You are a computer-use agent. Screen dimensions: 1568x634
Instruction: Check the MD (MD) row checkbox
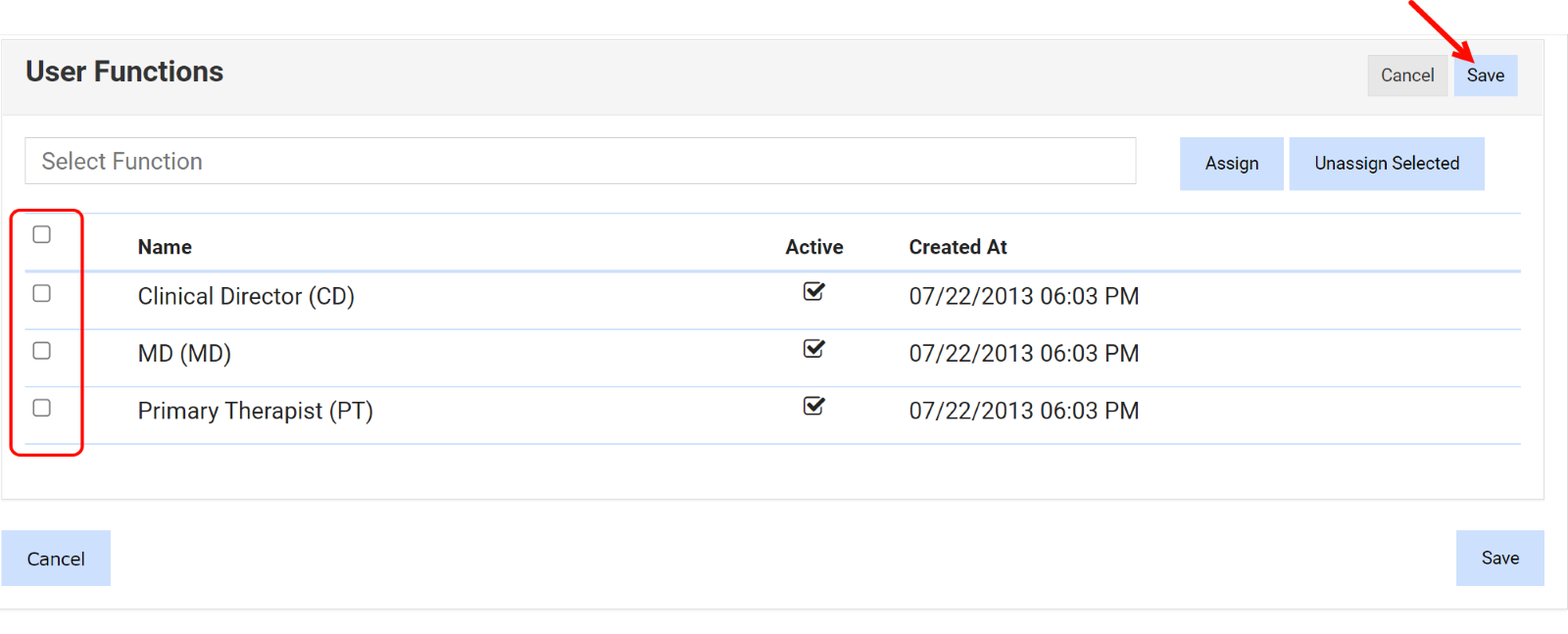[42, 351]
